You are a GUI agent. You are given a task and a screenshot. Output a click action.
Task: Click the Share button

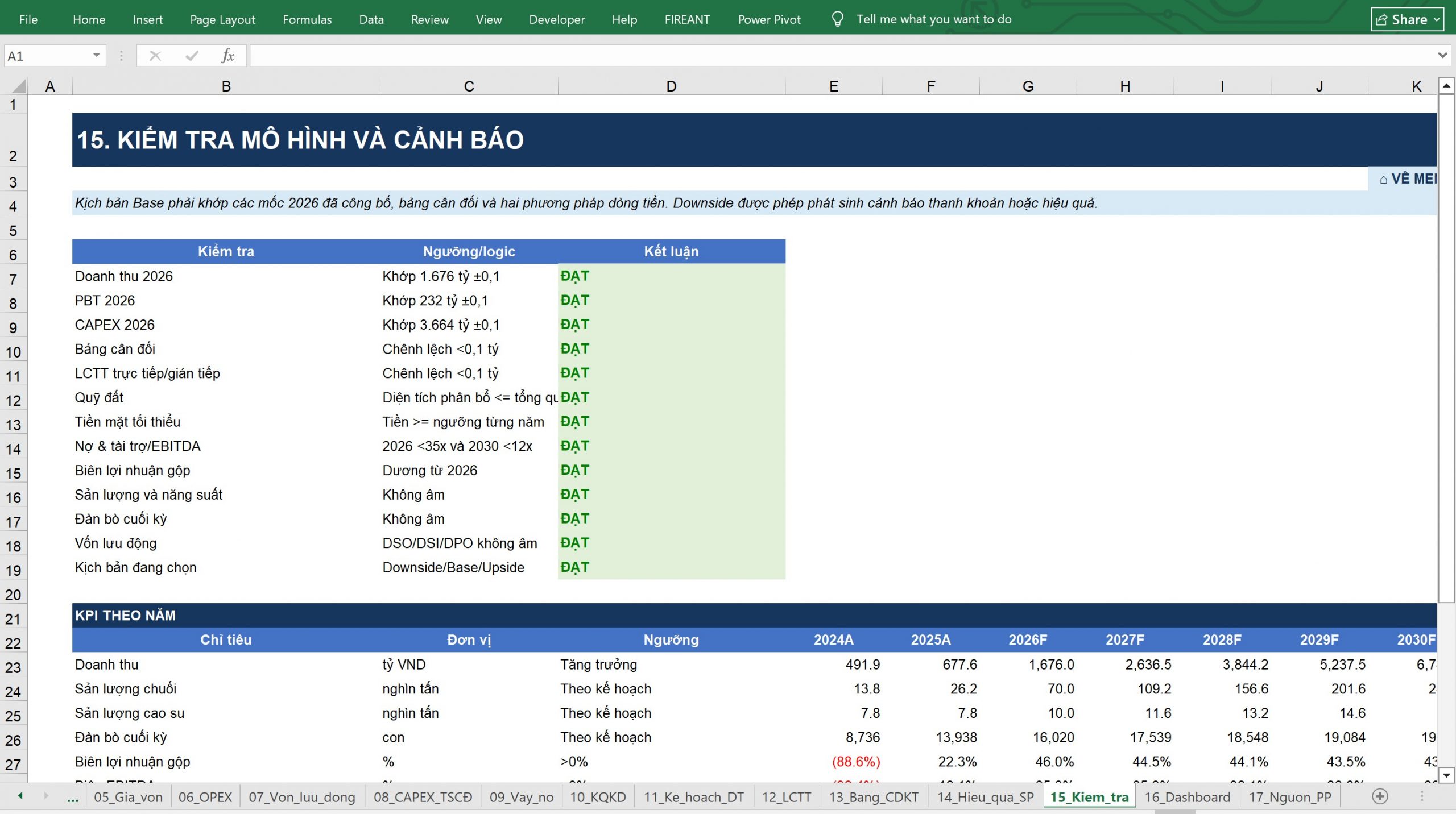(x=1401, y=20)
